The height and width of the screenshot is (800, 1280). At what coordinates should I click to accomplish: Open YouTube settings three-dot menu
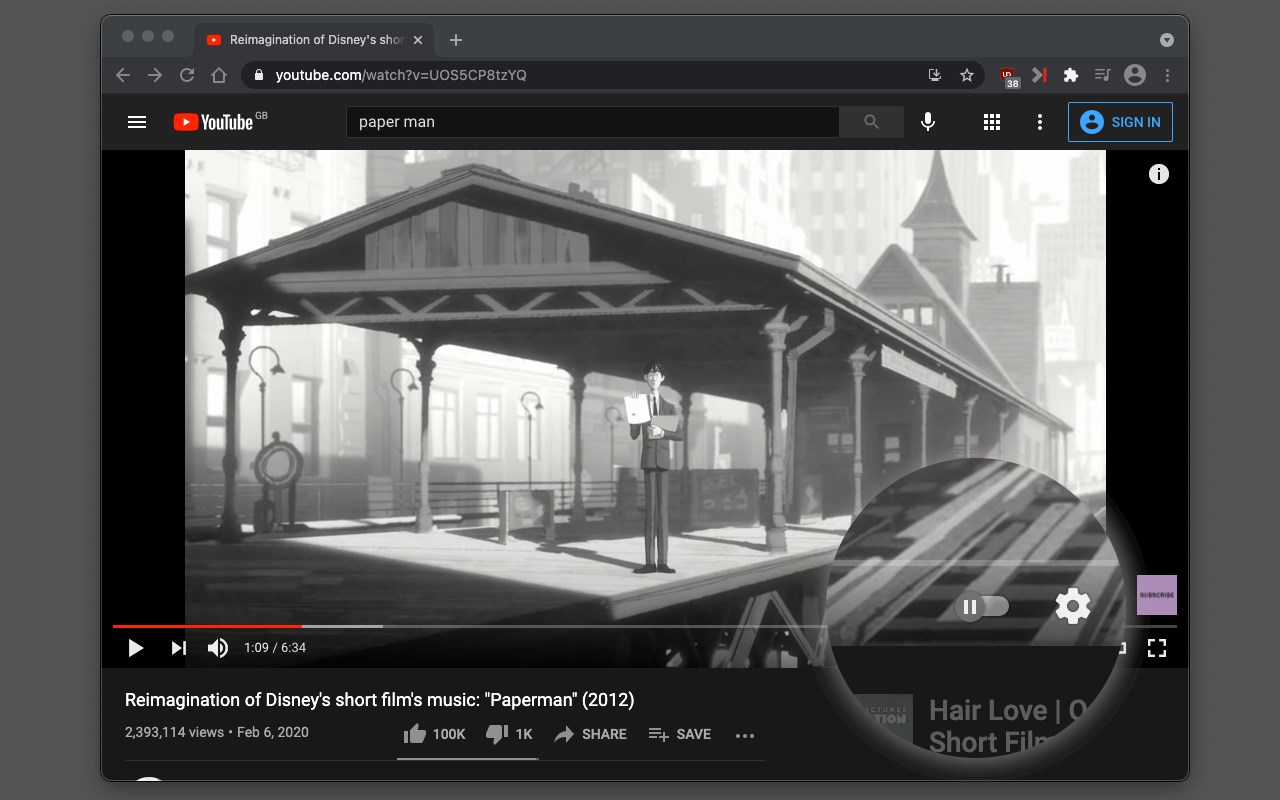click(1040, 122)
